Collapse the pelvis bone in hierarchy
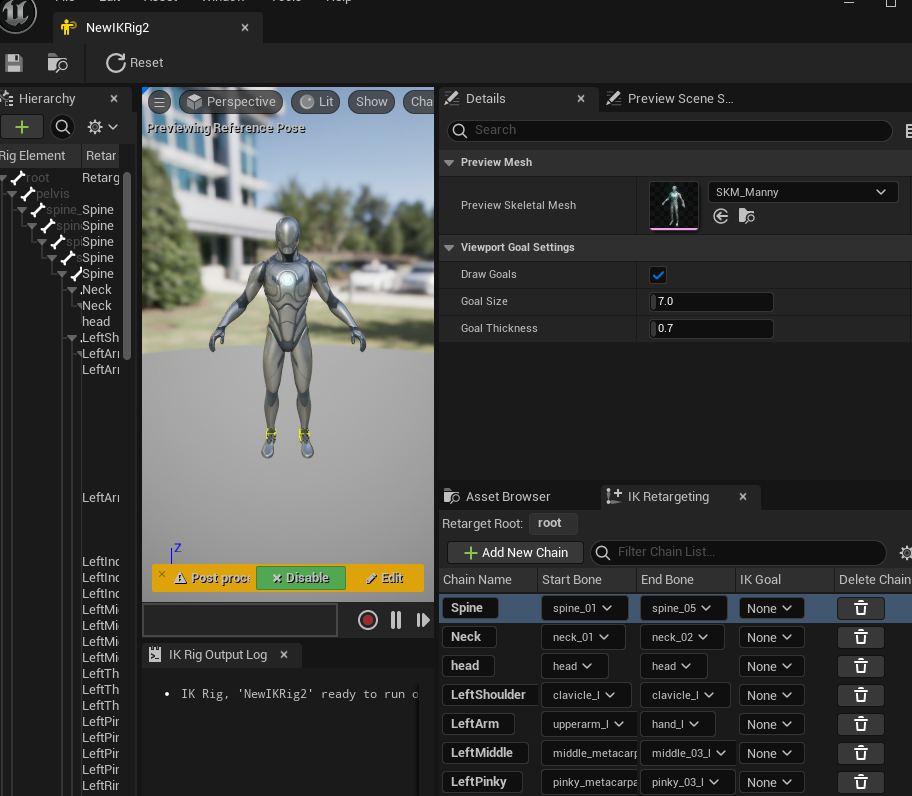 (x=12, y=194)
